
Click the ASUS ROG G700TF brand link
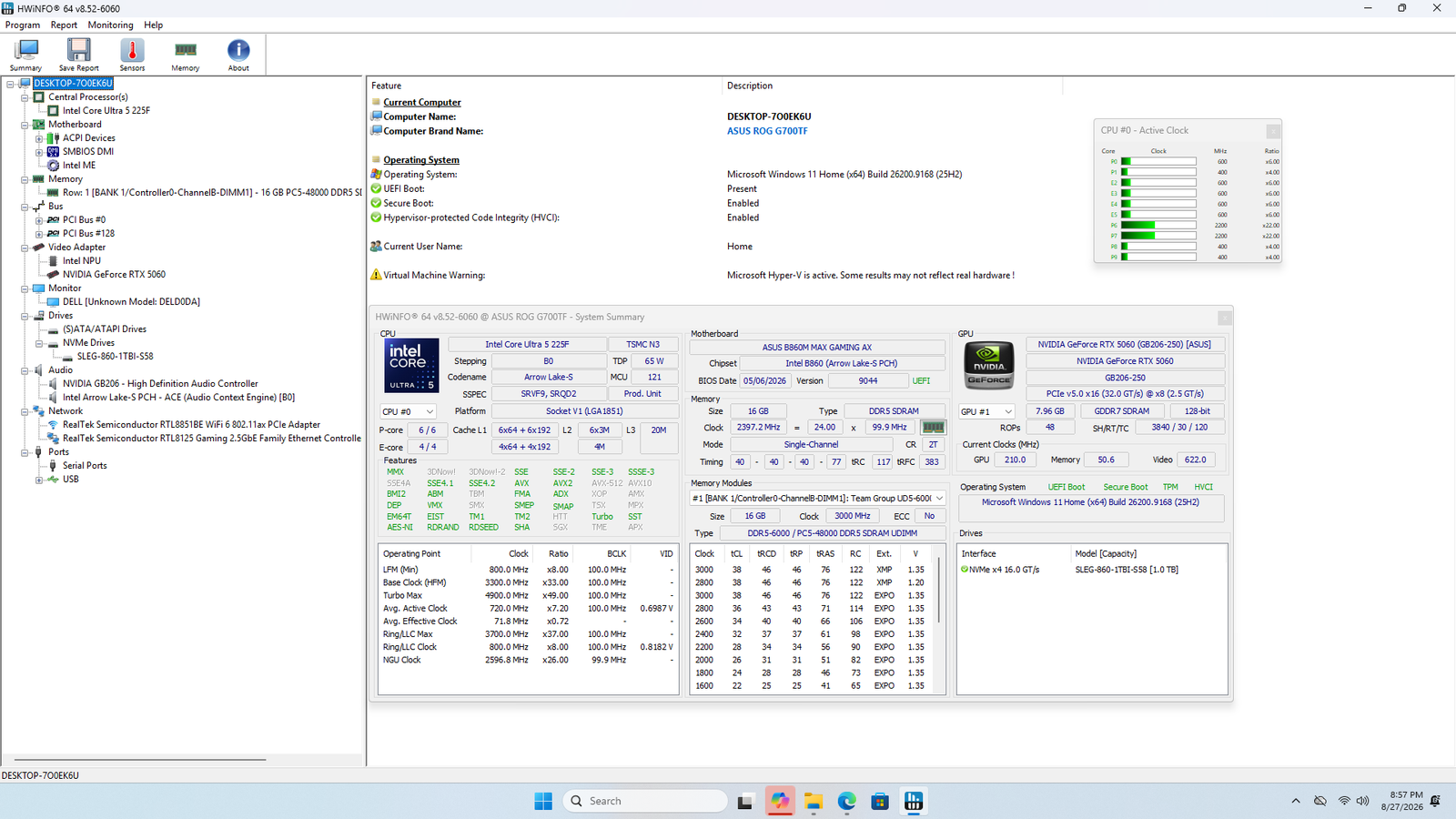pyautogui.click(x=767, y=131)
